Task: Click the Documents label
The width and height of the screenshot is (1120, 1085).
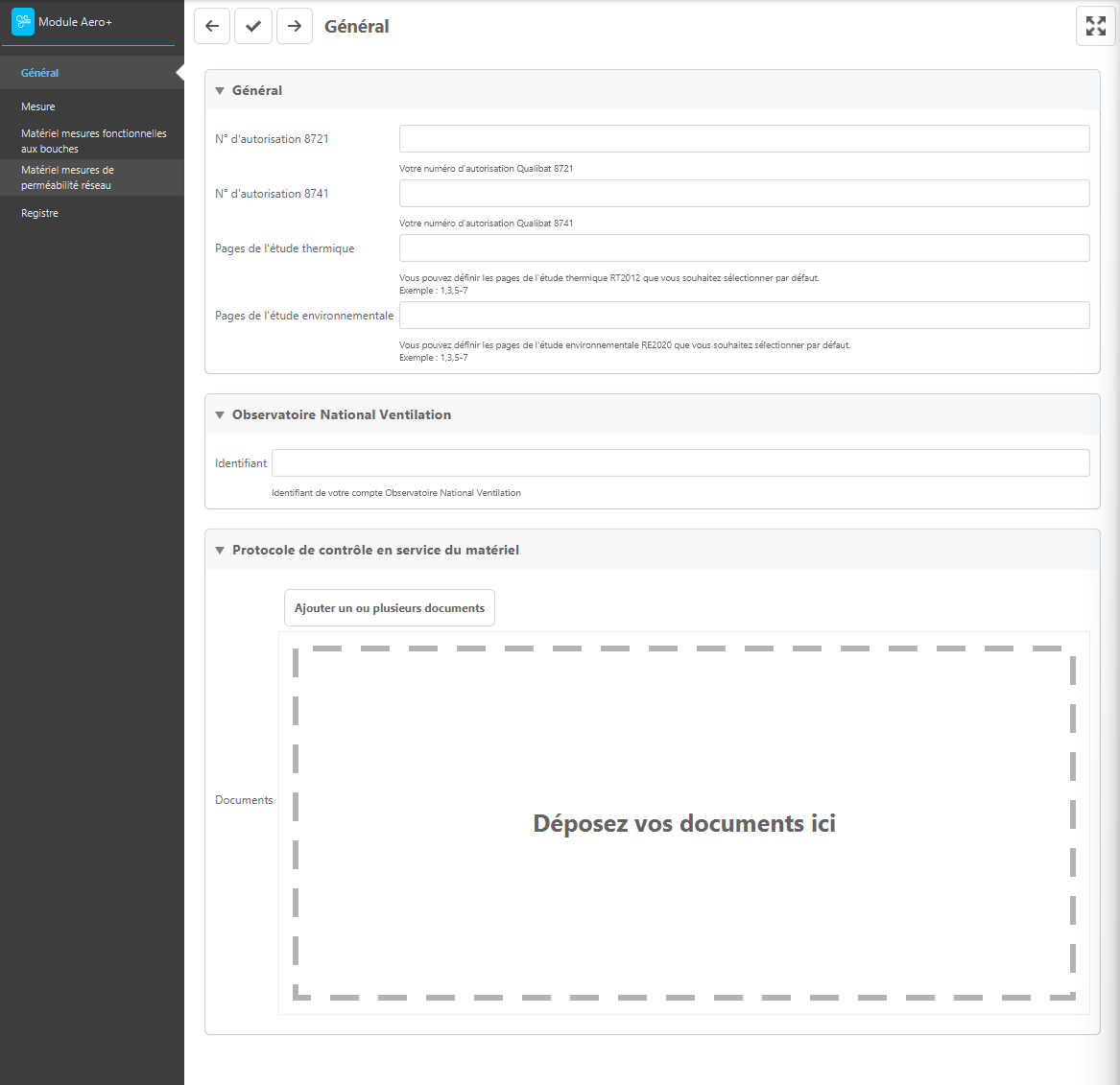Action: click(244, 800)
